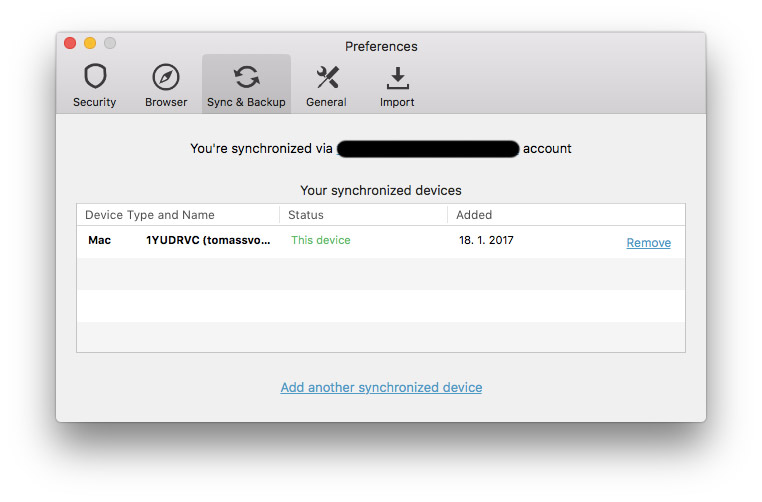Click Add another synchronized device link
Viewport: 762px width, 502px height.
tap(381, 388)
